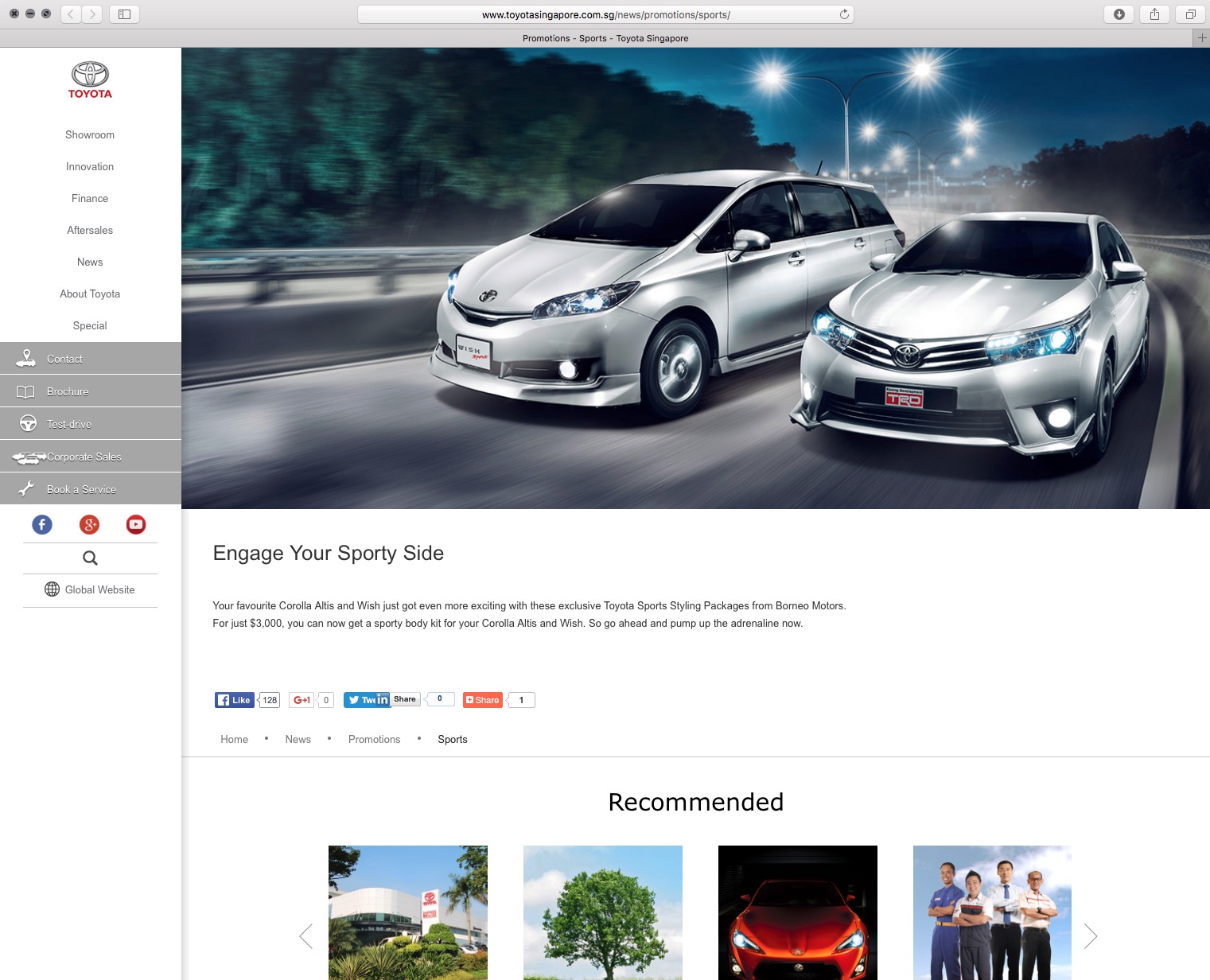Viewport: 1210px width, 980px height.
Task: Click the LinkedIn Share button
Action: (398, 699)
